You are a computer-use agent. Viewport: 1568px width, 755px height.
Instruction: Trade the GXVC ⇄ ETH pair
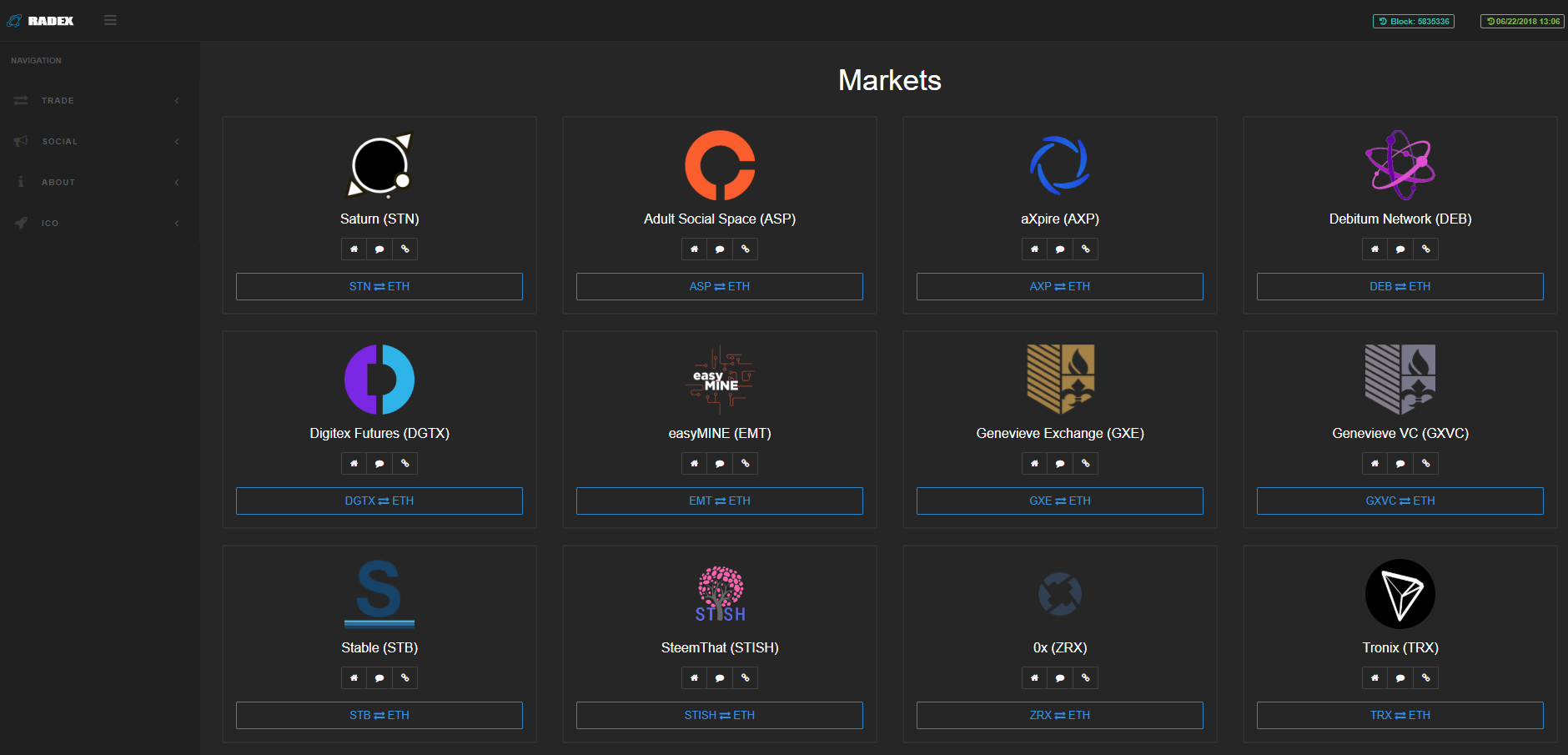[x=1400, y=501]
